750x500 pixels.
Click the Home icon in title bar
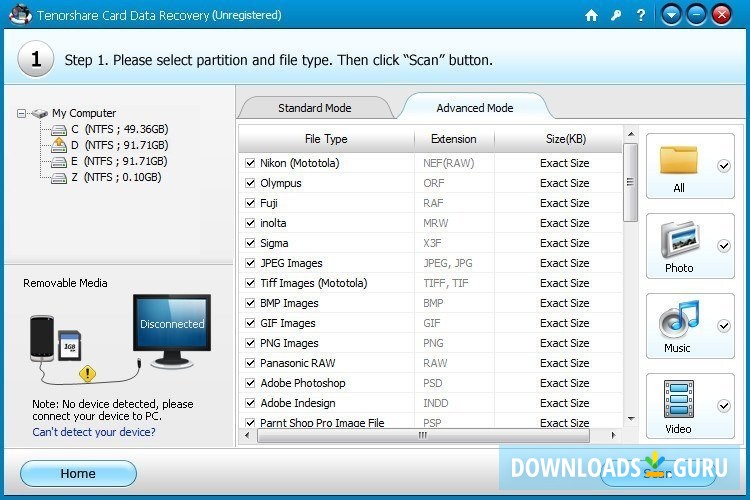point(591,15)
